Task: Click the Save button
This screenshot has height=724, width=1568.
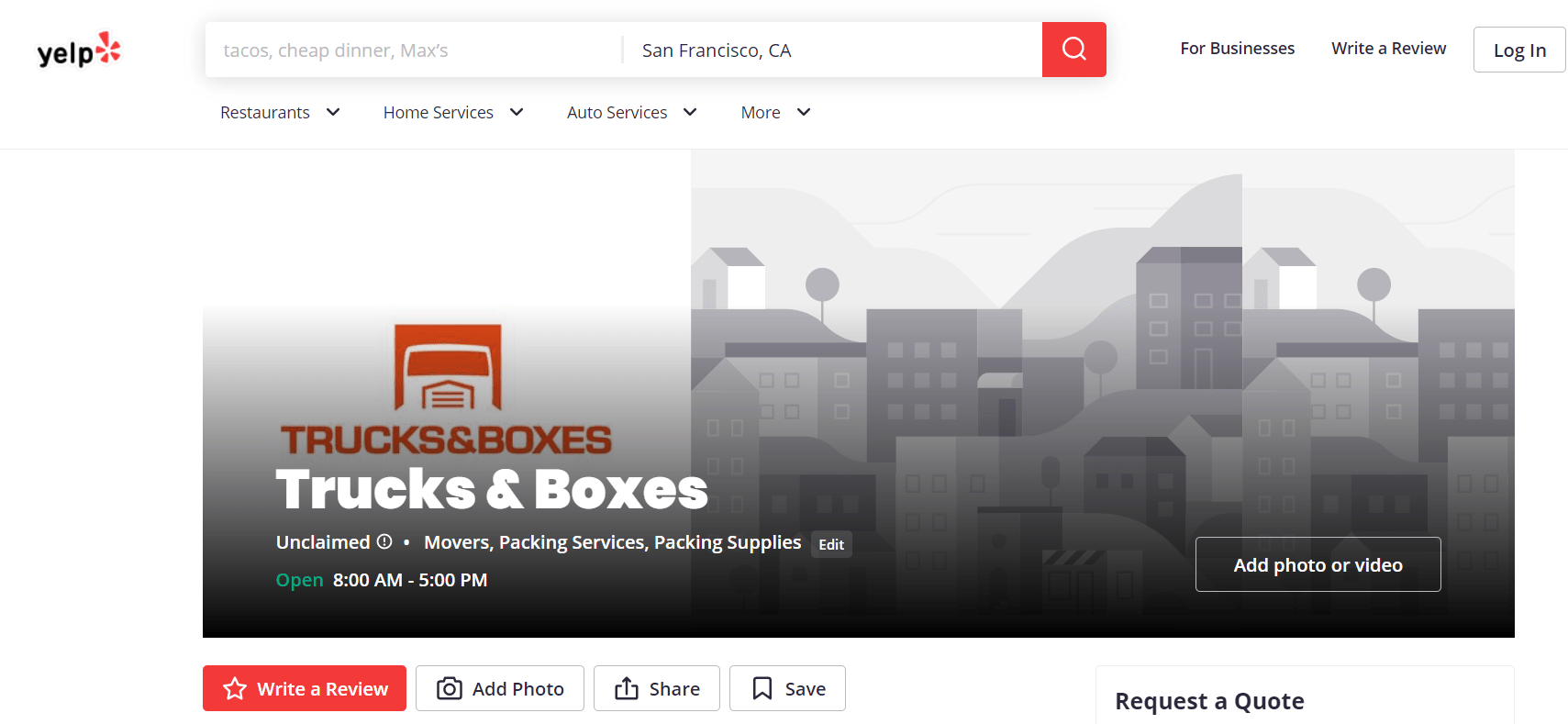Action: [787, 688]
